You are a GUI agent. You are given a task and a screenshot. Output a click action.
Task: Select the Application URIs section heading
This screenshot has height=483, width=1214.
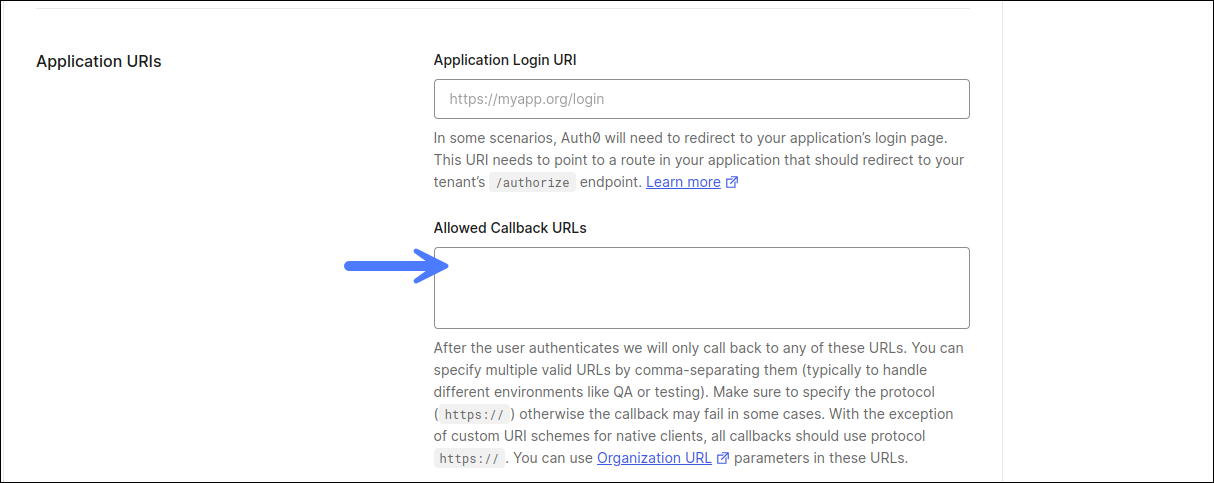click(x=98, y=62)
